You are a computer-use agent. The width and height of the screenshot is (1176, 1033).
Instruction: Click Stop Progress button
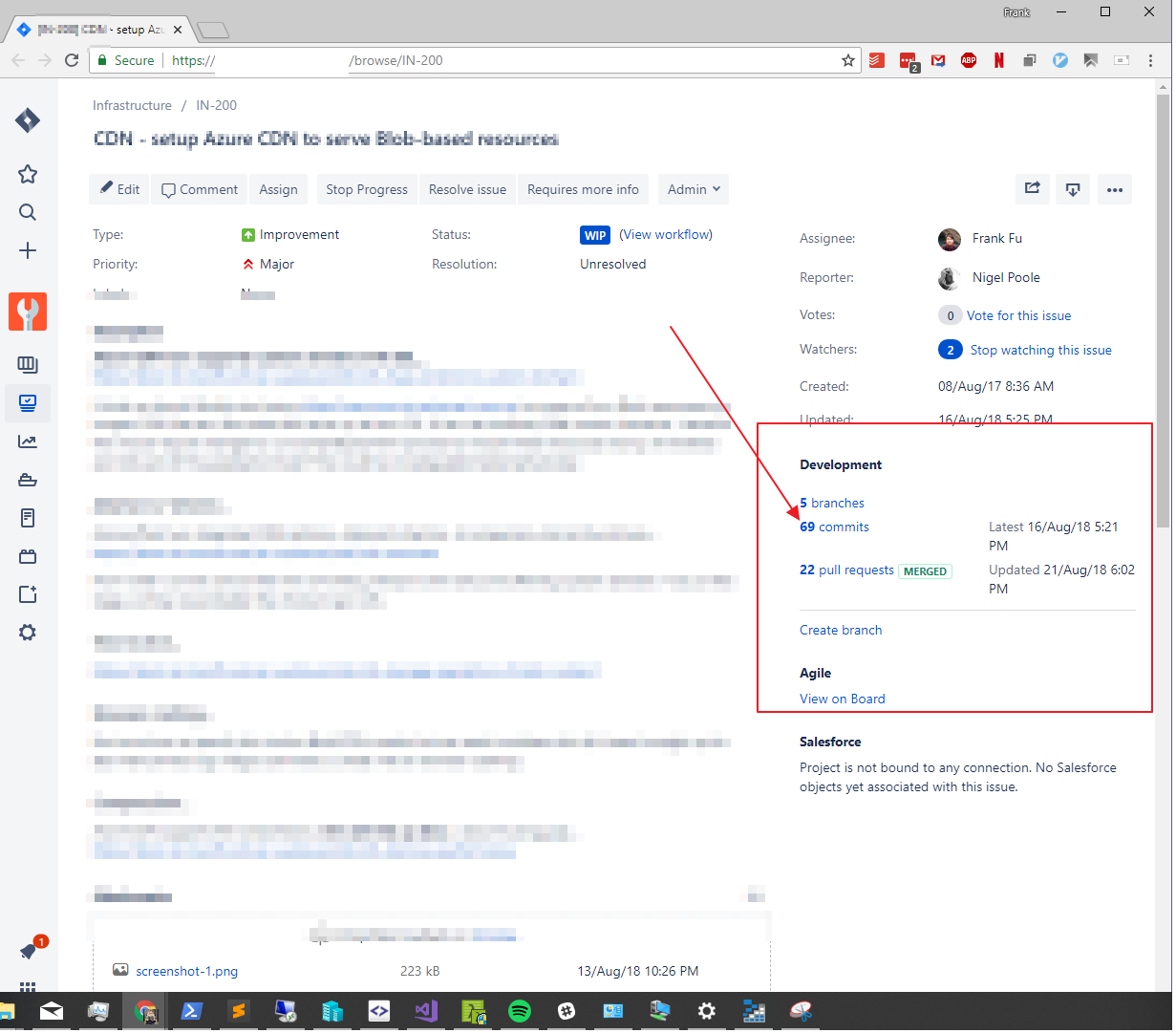click(x=367, y=189)
